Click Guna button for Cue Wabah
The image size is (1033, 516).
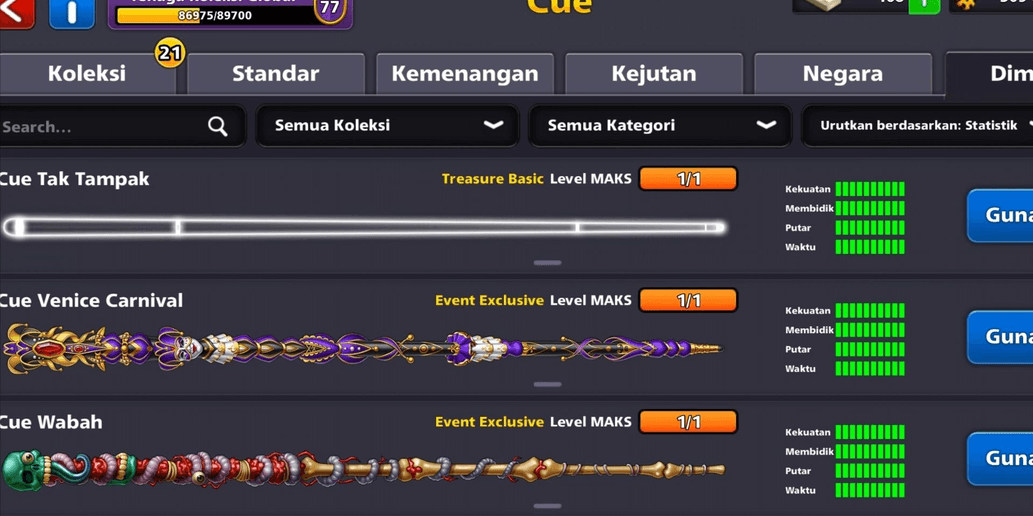1000,459
